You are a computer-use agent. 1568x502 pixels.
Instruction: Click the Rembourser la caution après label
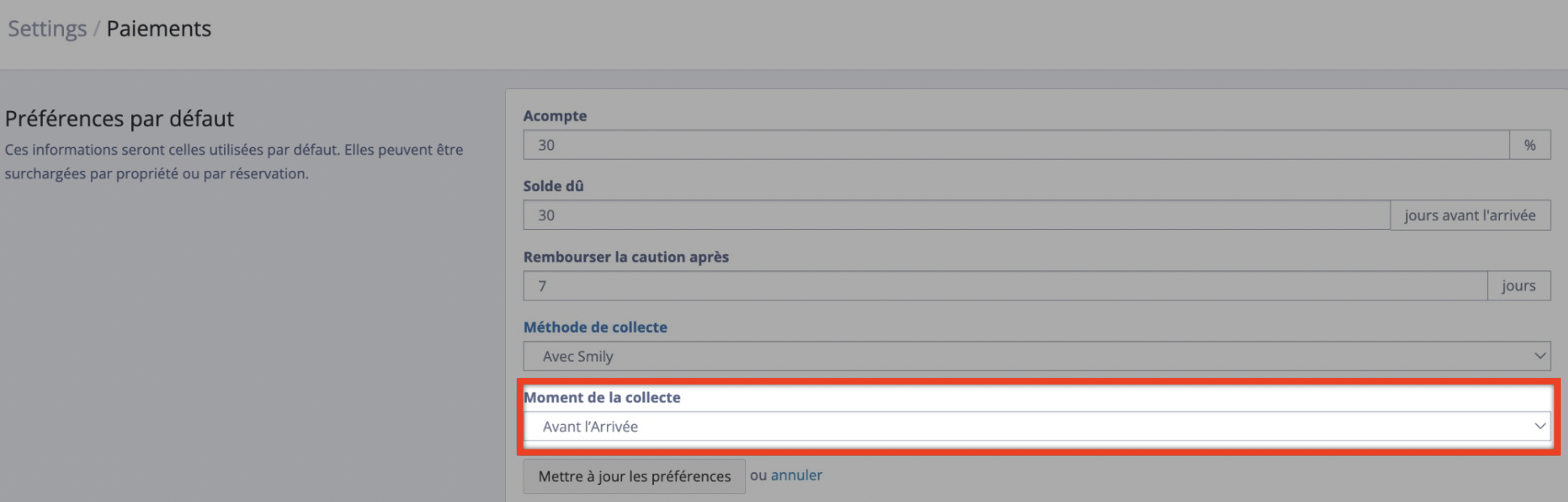pyautogui.click(x=626, y=257)
